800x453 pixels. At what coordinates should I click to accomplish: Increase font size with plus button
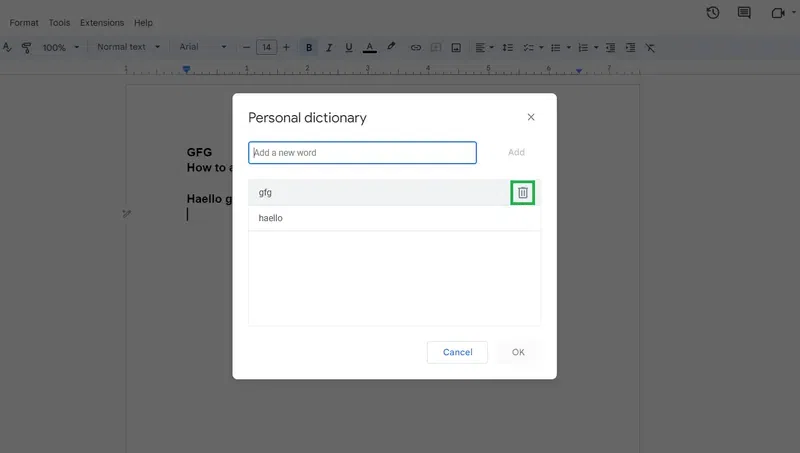click(286, 47)
